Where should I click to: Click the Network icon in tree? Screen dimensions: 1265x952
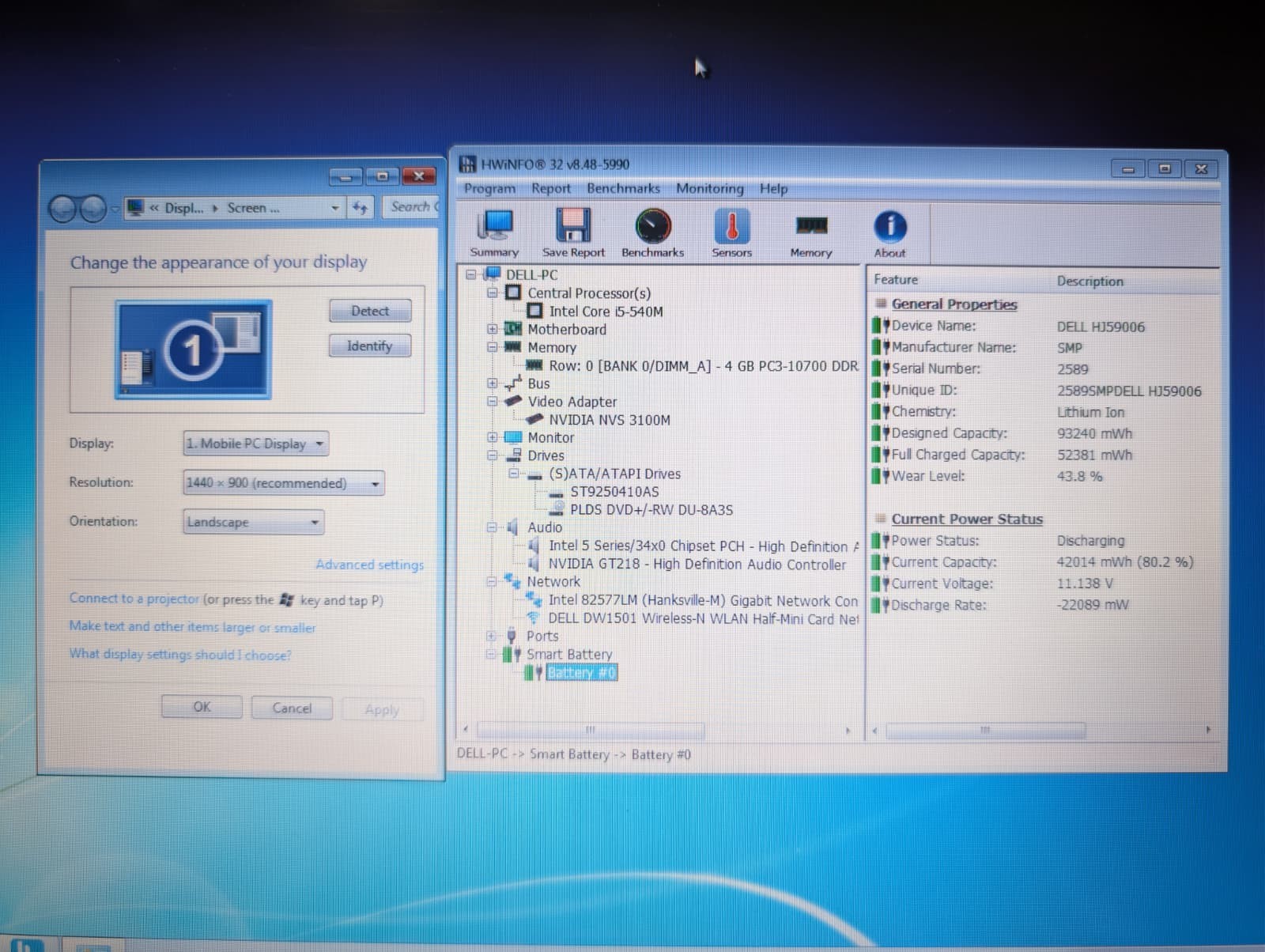tap(513, 581)
